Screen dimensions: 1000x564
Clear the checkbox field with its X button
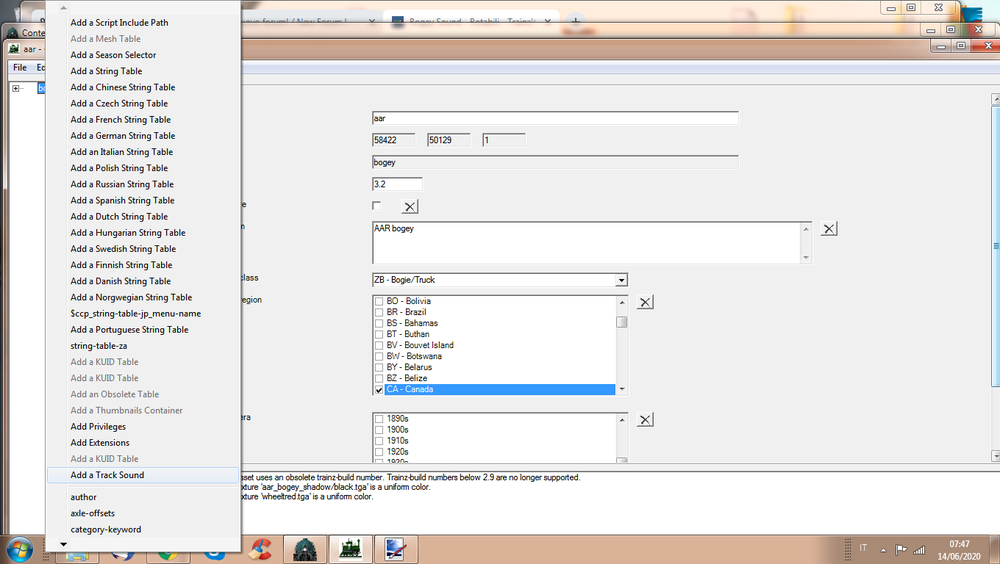(x=410, y=207)
